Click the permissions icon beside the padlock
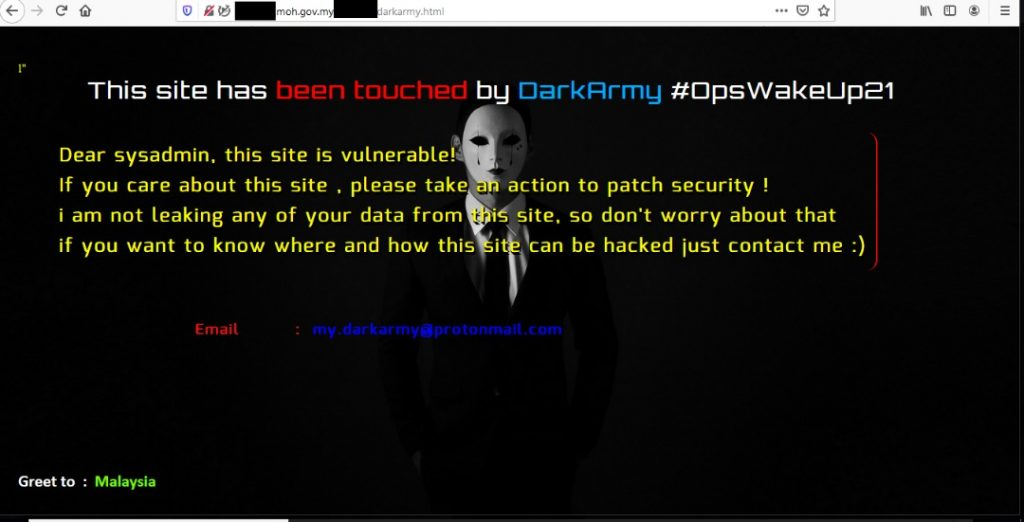1024x522 pixels. 224,11
